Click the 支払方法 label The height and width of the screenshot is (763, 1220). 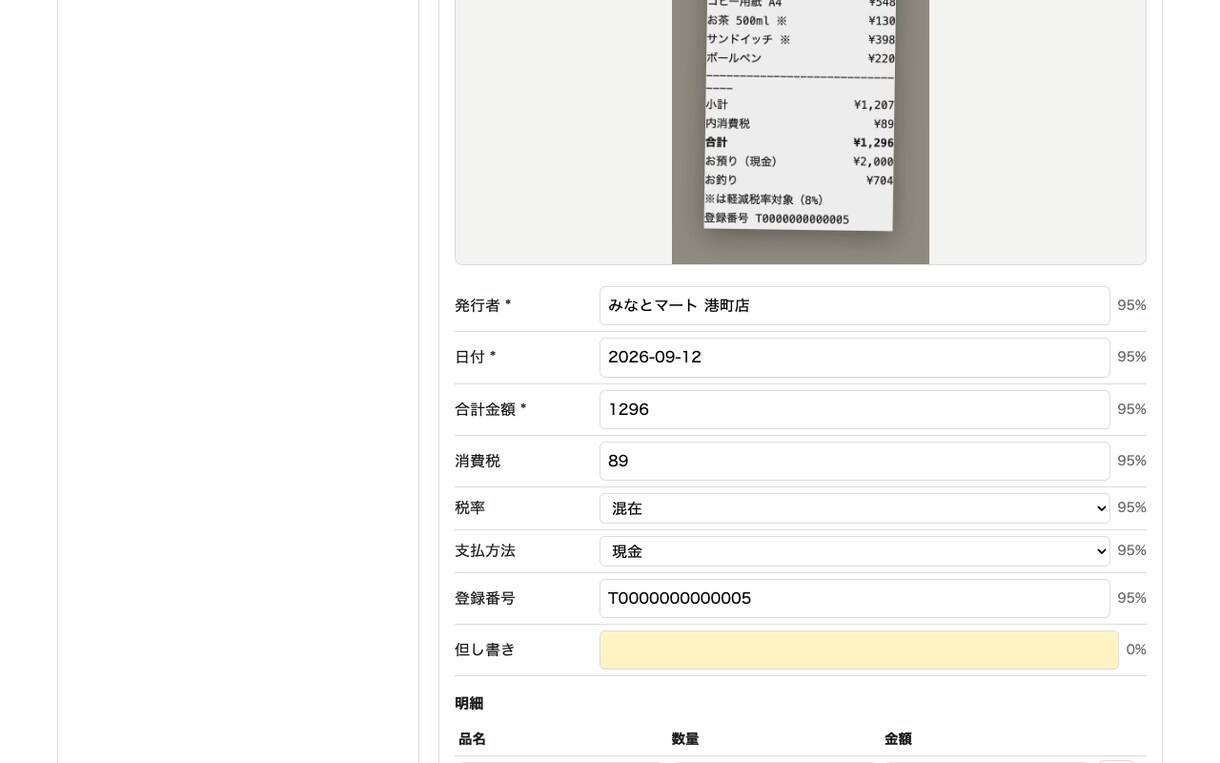tap(485, 551)
